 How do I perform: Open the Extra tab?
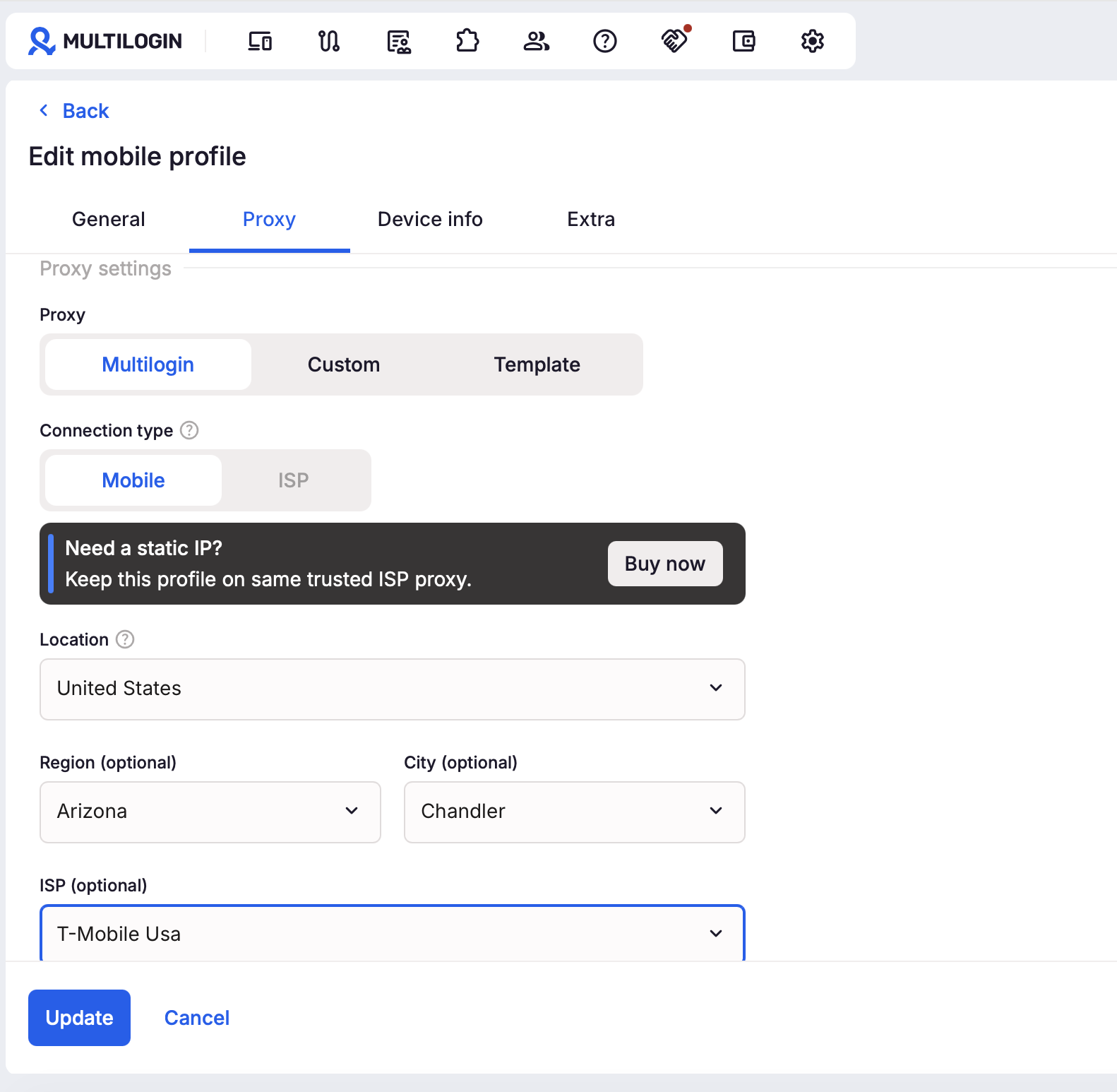pyautogui.click(x=591, y=219)
